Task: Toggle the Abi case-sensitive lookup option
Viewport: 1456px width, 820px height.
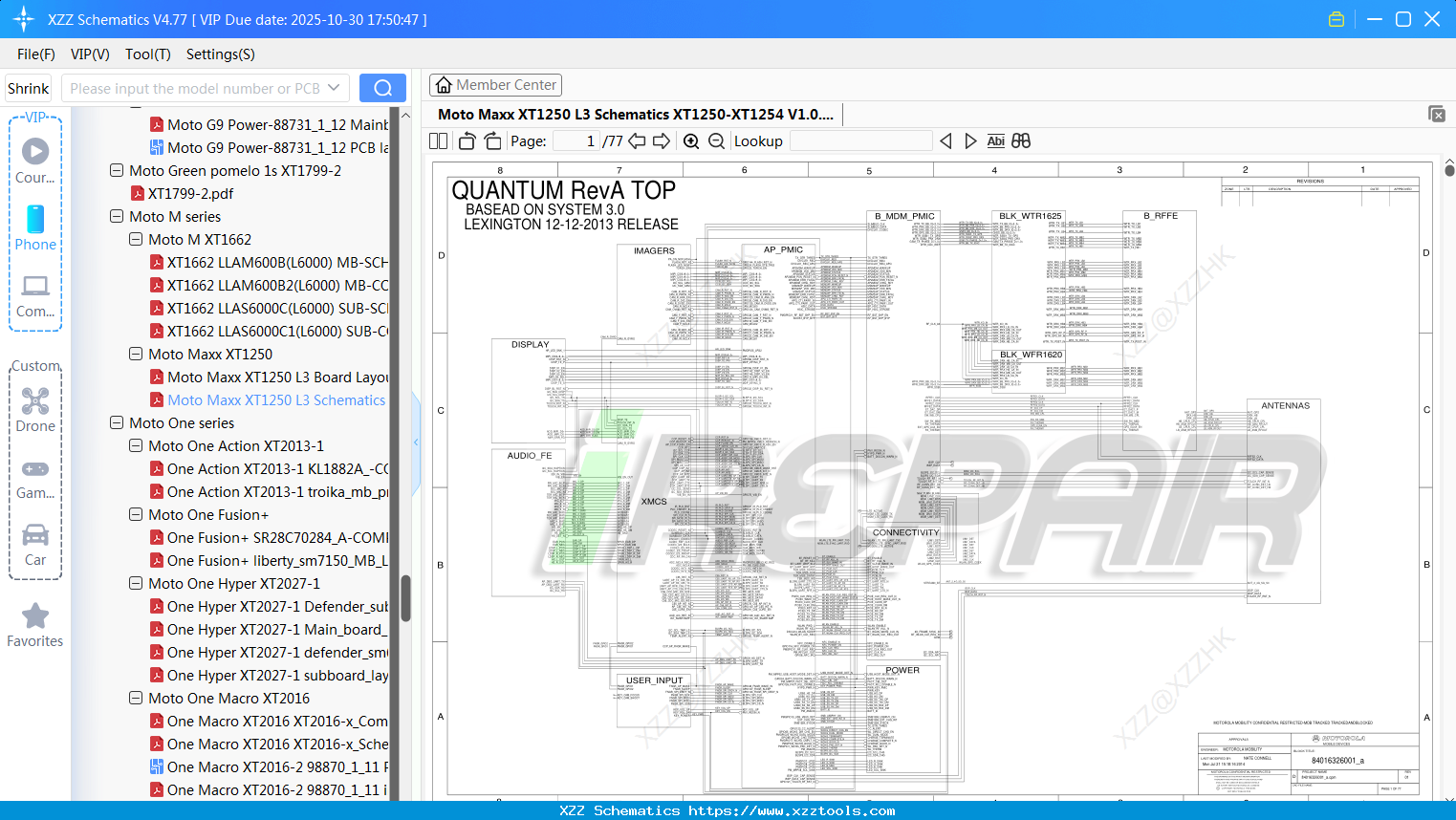Action: (996, 140)
